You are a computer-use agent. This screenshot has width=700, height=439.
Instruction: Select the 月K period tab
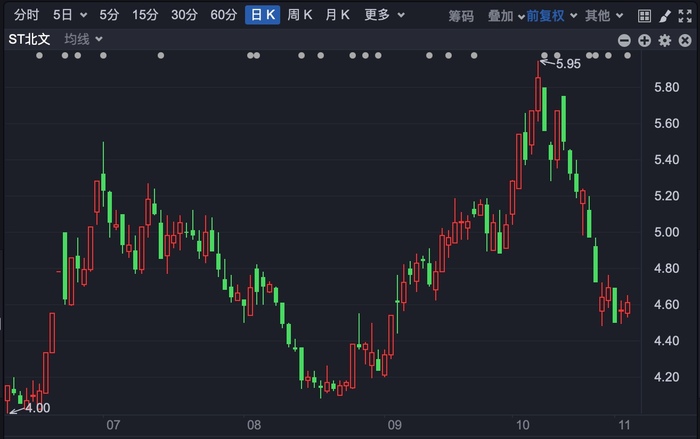[337, 15]
